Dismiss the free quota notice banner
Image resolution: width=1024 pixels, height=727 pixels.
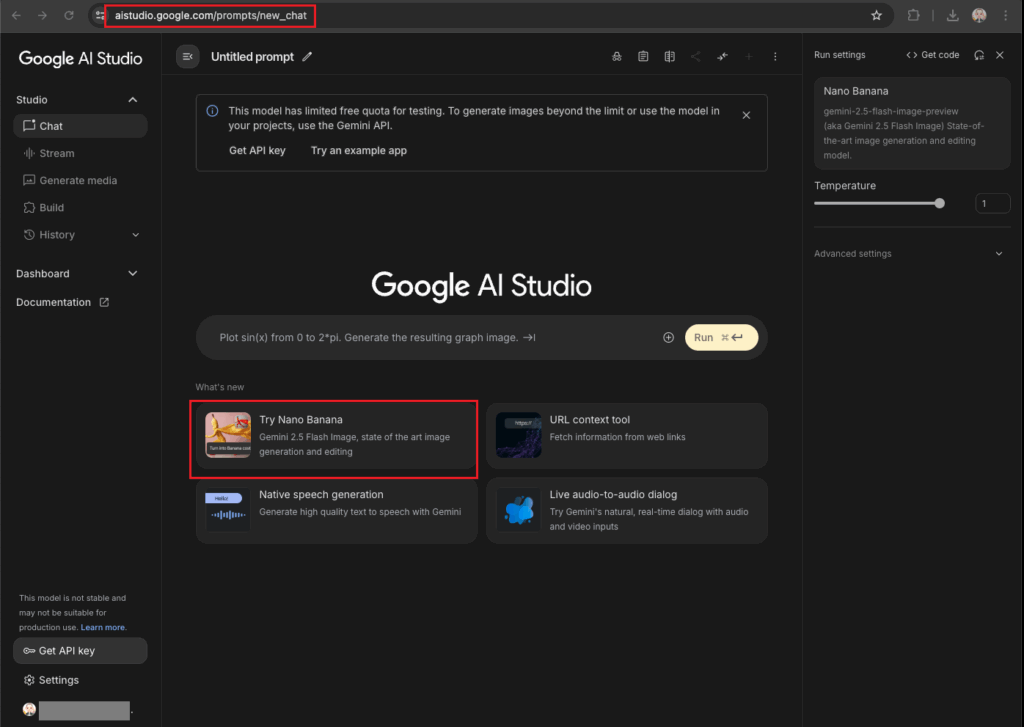[746, 115]
